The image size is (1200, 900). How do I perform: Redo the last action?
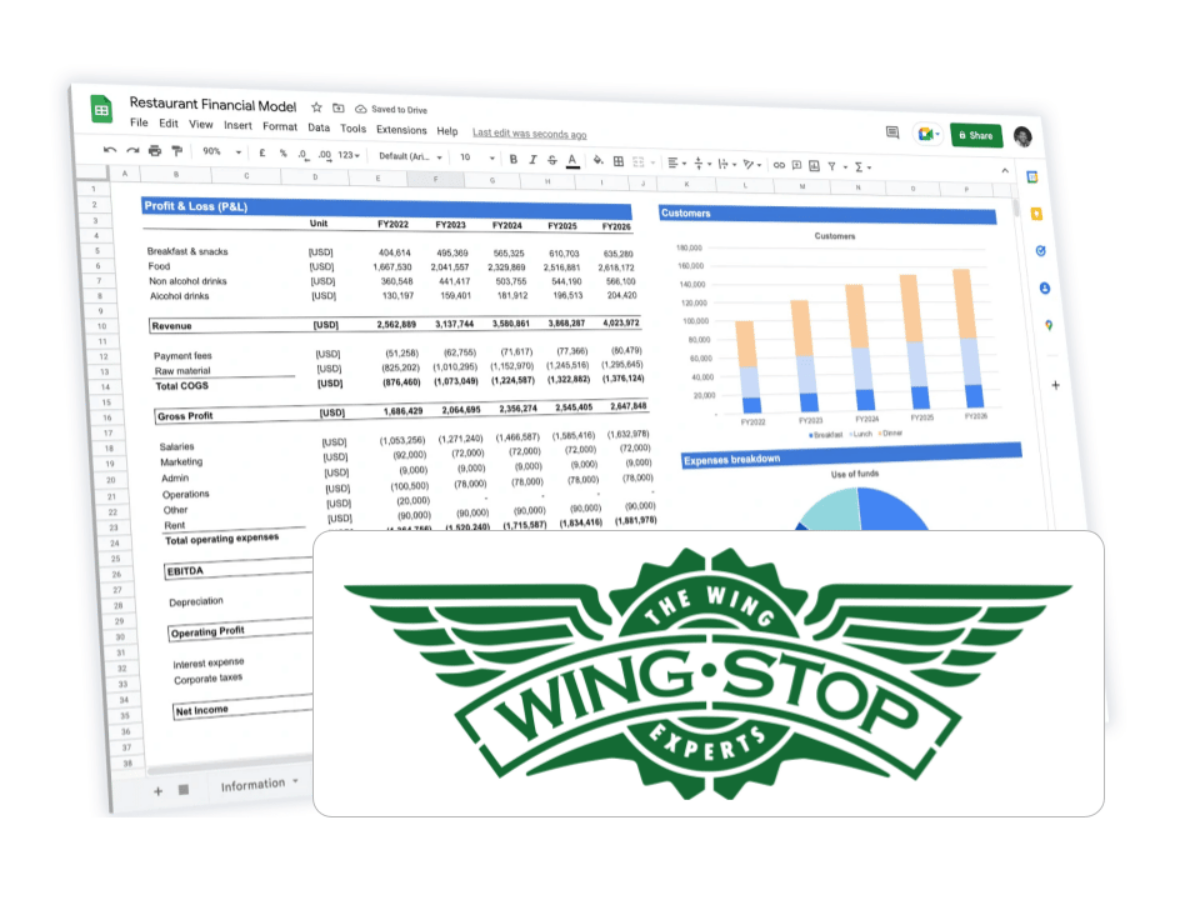pyautogui.click(x=132, y=150)
